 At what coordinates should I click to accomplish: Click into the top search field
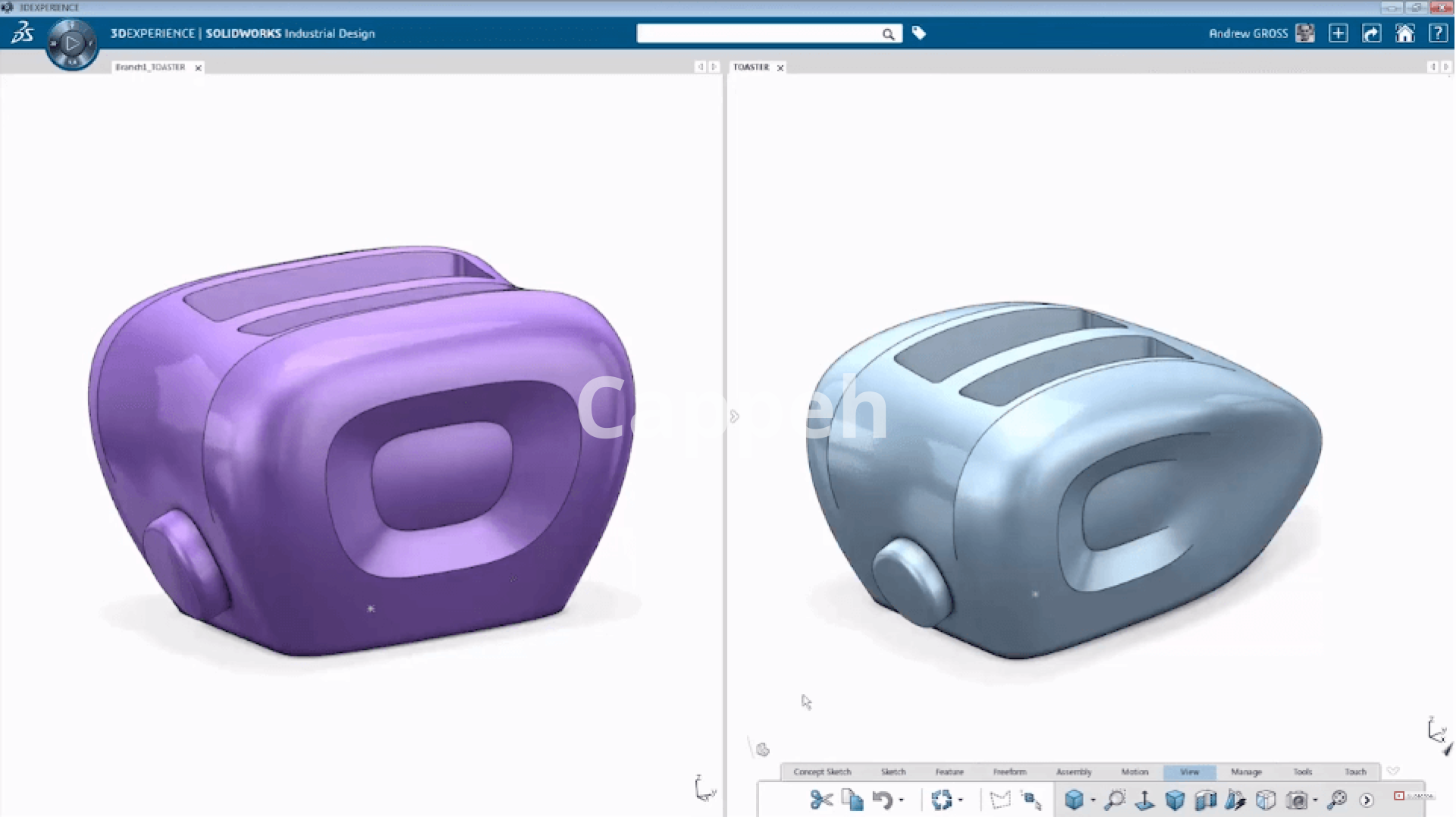758,33
